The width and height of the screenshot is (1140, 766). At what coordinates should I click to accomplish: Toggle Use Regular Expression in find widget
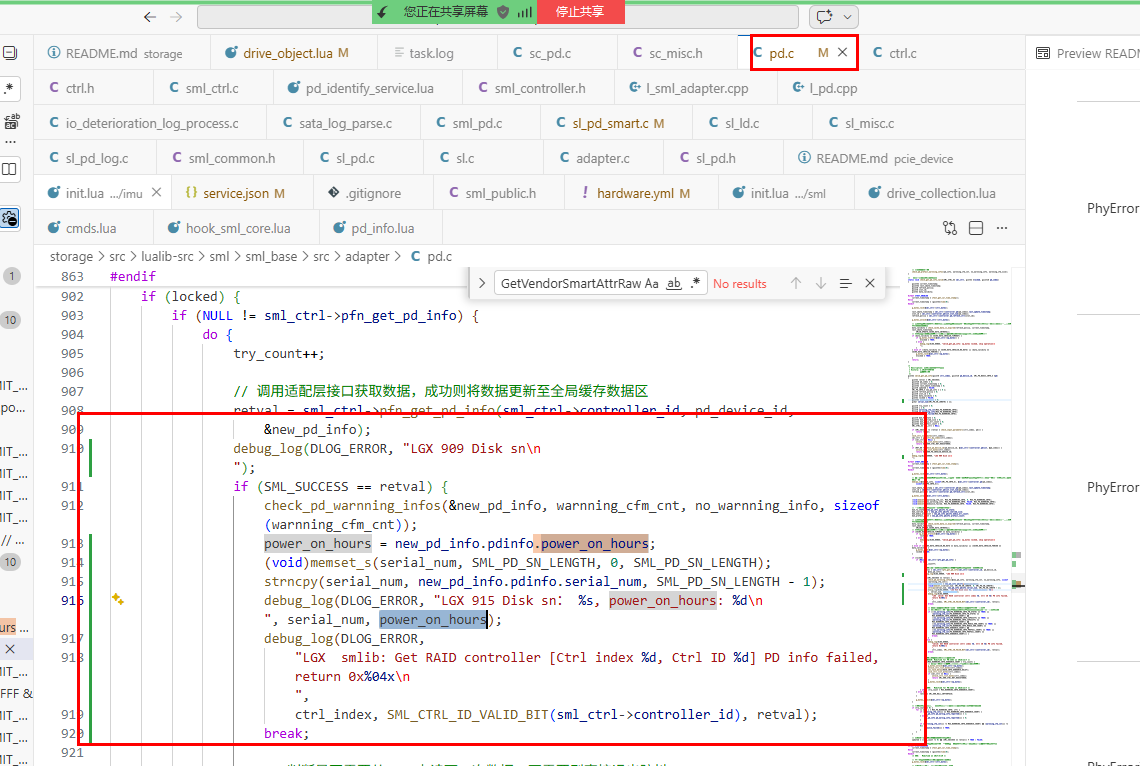[695, 283]
